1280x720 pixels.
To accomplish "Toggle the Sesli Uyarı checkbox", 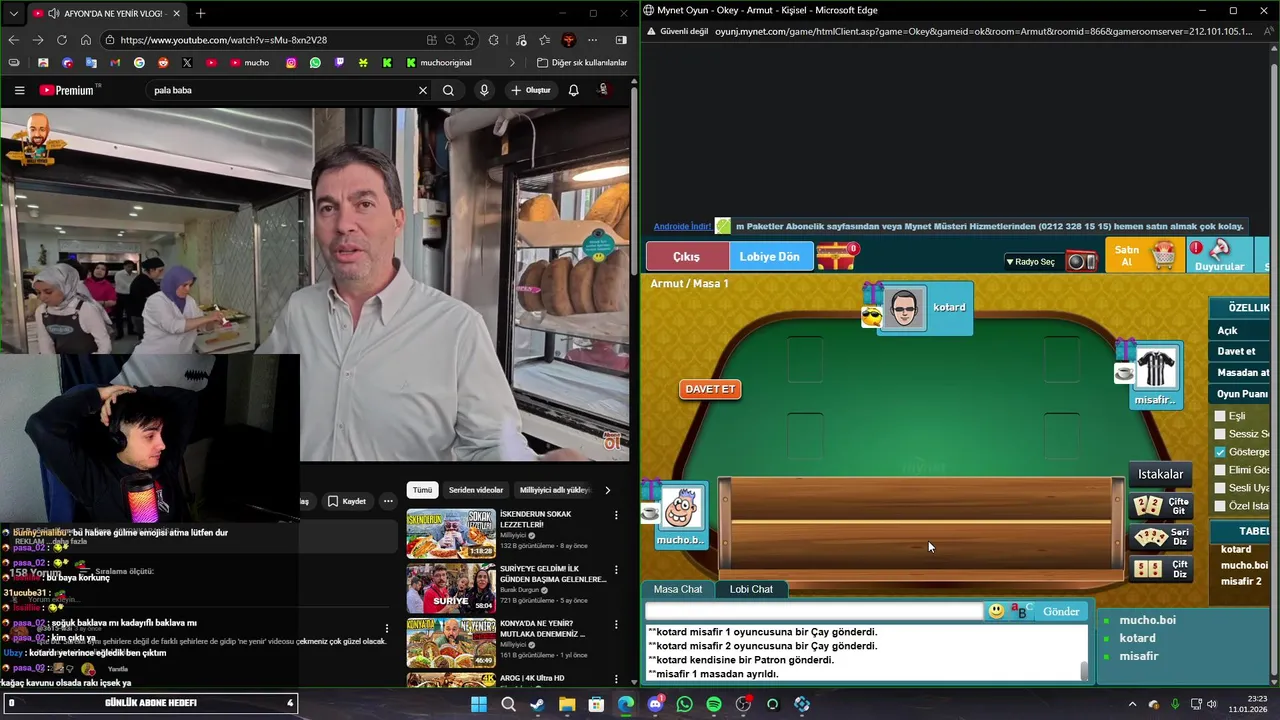I will pos(1220,488).
